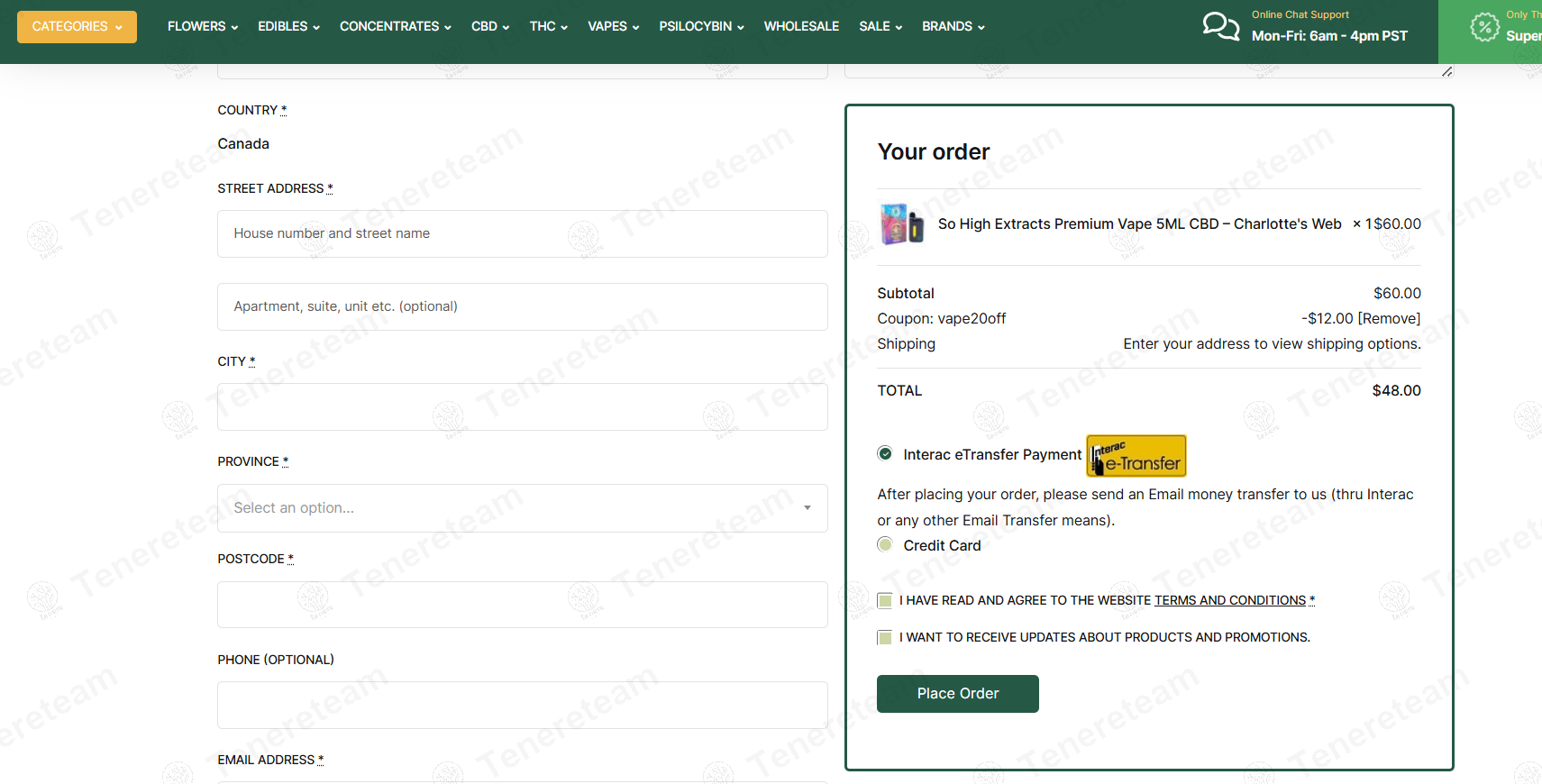This screenshot has width=1542, height=784.
Task: Grab the order notes textarea resize handle
Action: click(1446, 71)
